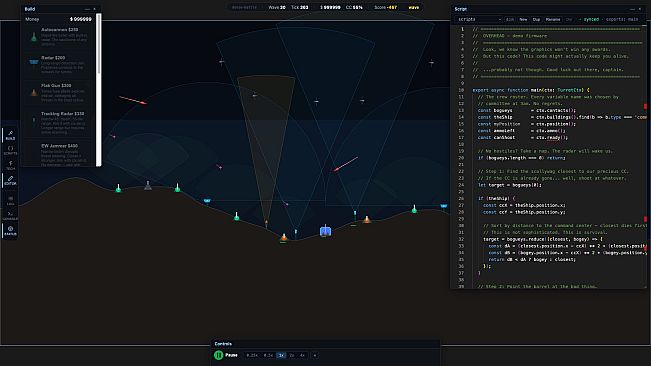Select the blue command center building

325,231
